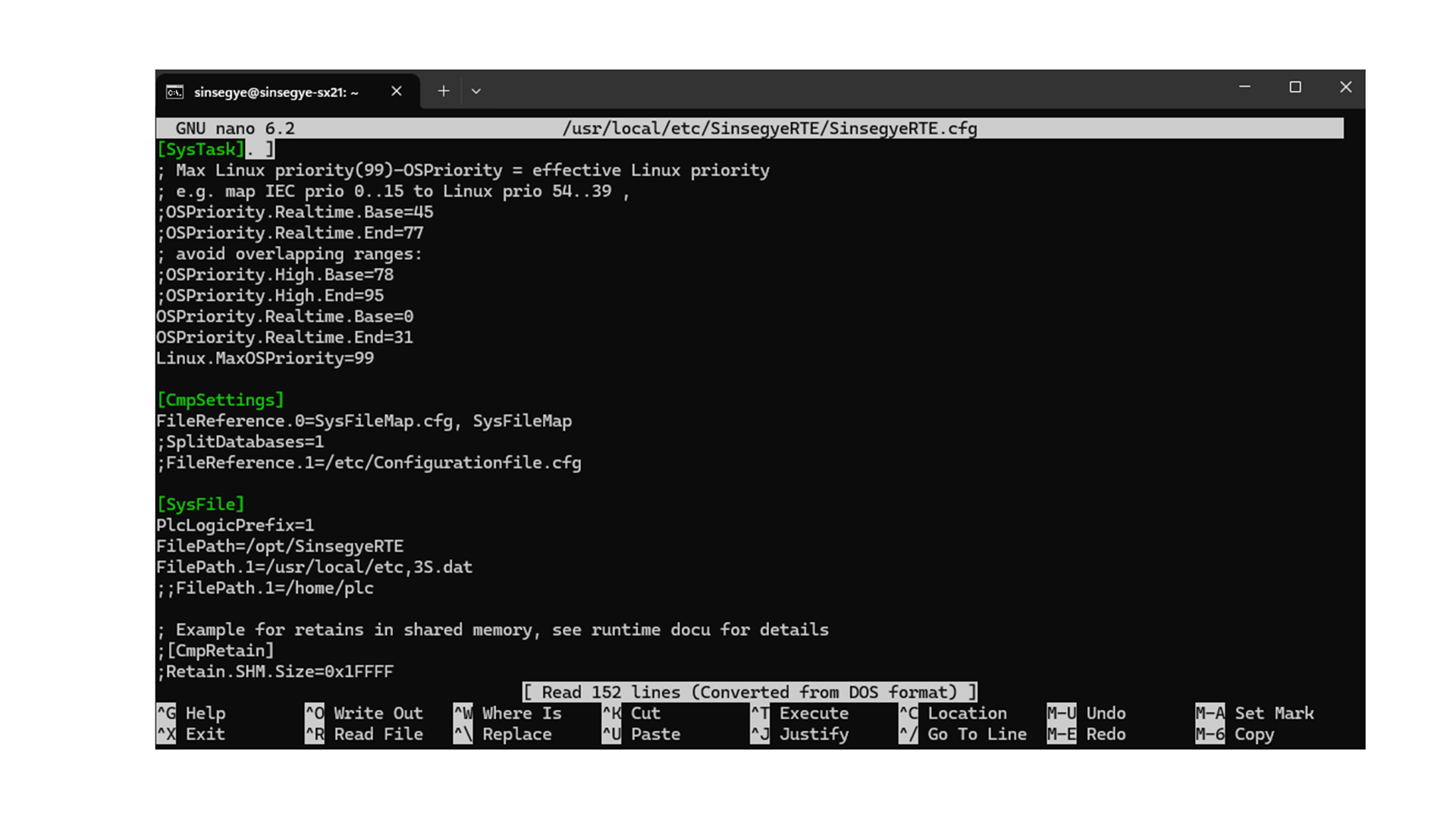Screen dimensions: 1456x819
Task: Click the terminal icon in the tab
Action: click(x=174, y=92)
